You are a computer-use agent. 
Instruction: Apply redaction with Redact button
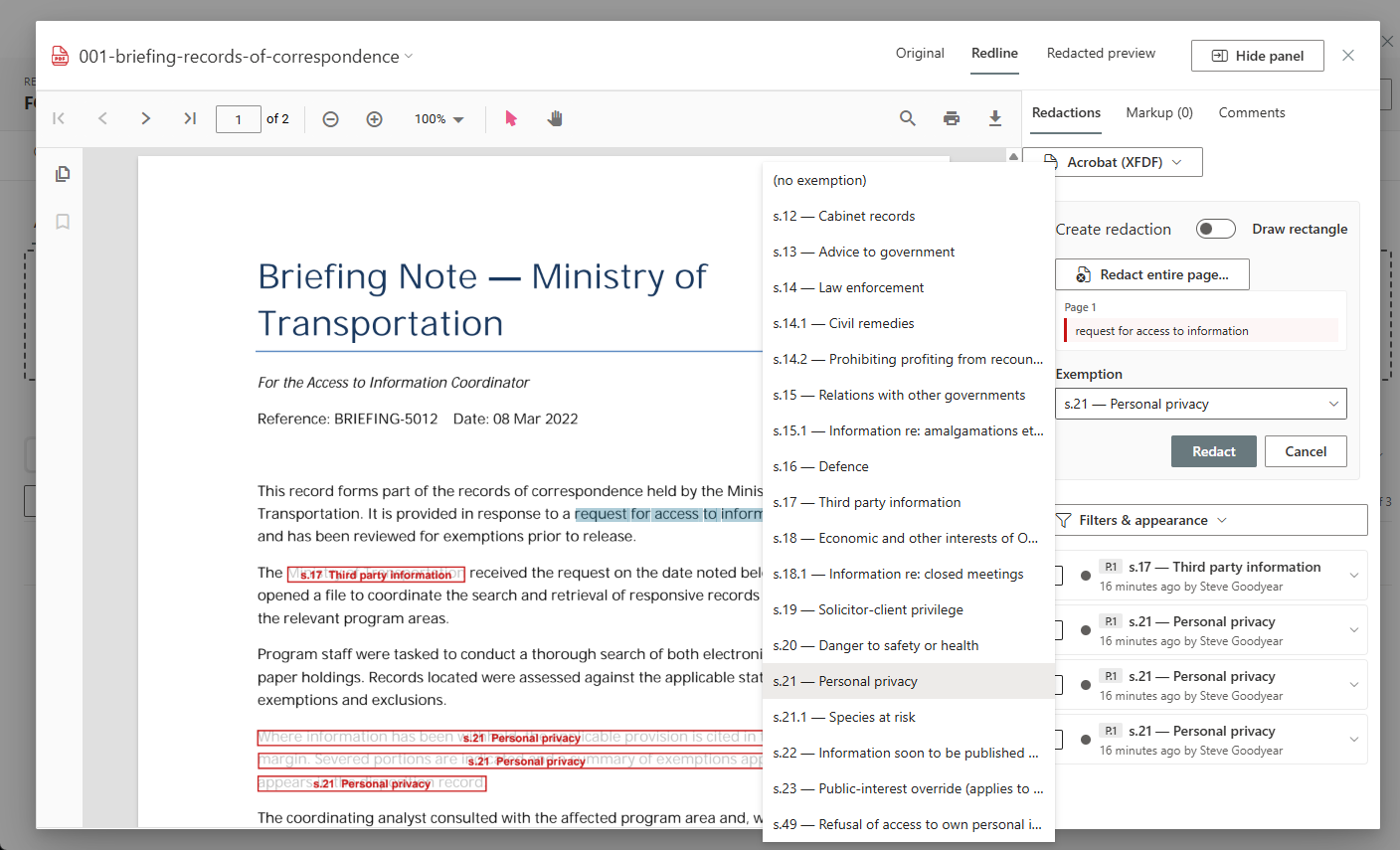[x=1213, y=451]
